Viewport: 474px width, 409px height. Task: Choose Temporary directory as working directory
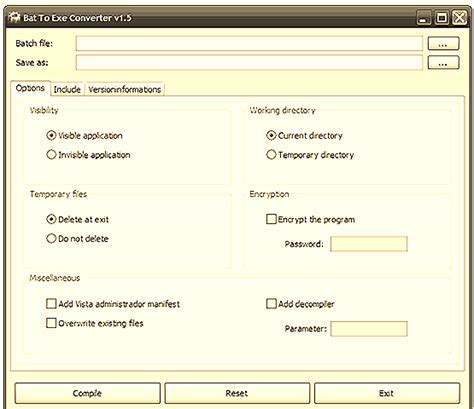point(271,155)
